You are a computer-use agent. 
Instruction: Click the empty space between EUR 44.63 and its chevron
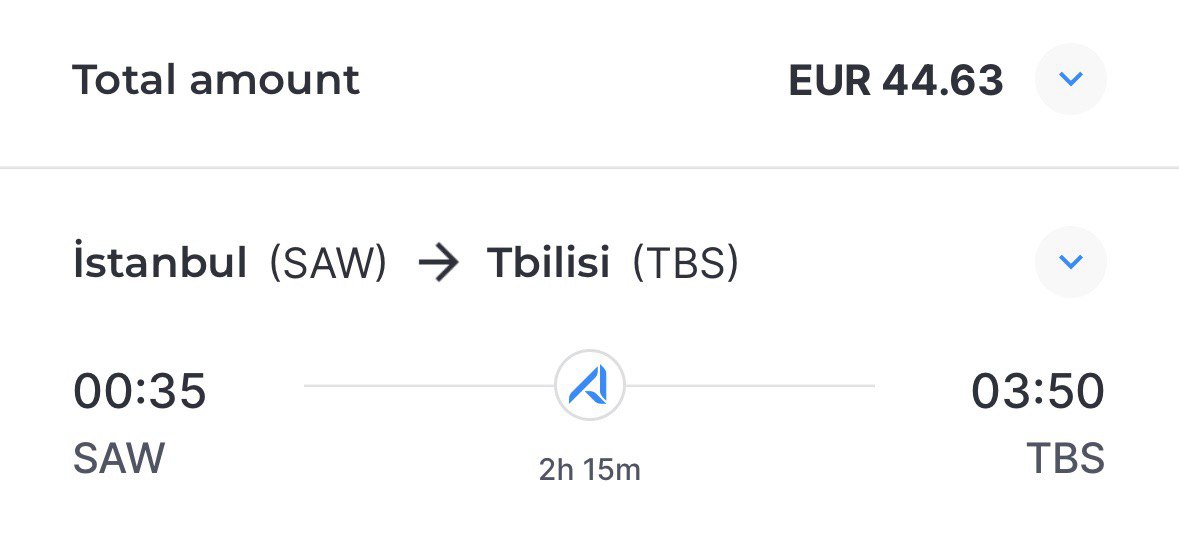point(1020,80)
